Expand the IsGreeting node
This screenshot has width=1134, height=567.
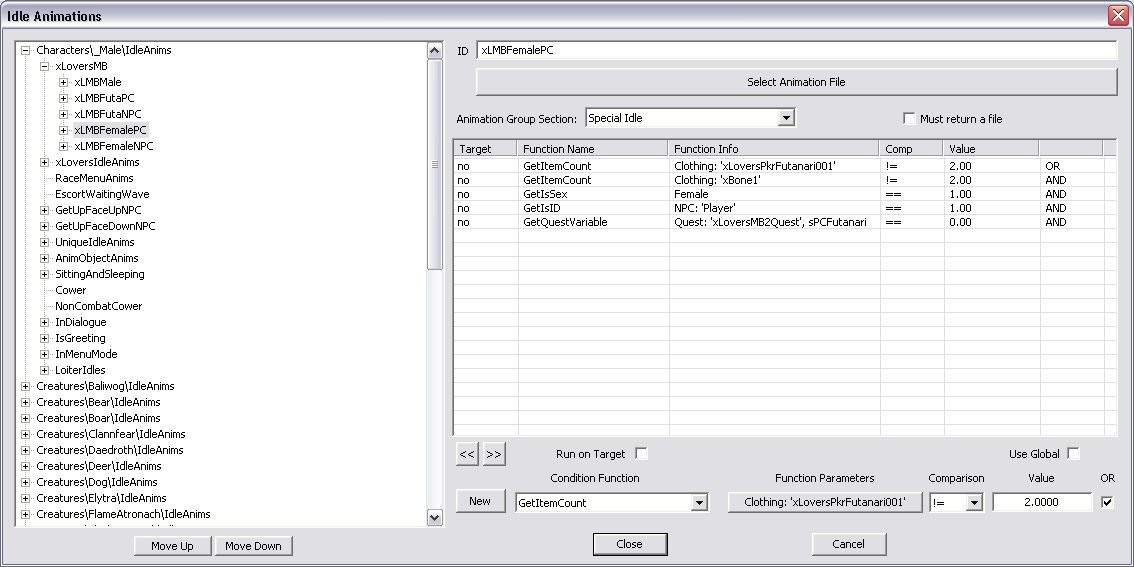[45, 338]
